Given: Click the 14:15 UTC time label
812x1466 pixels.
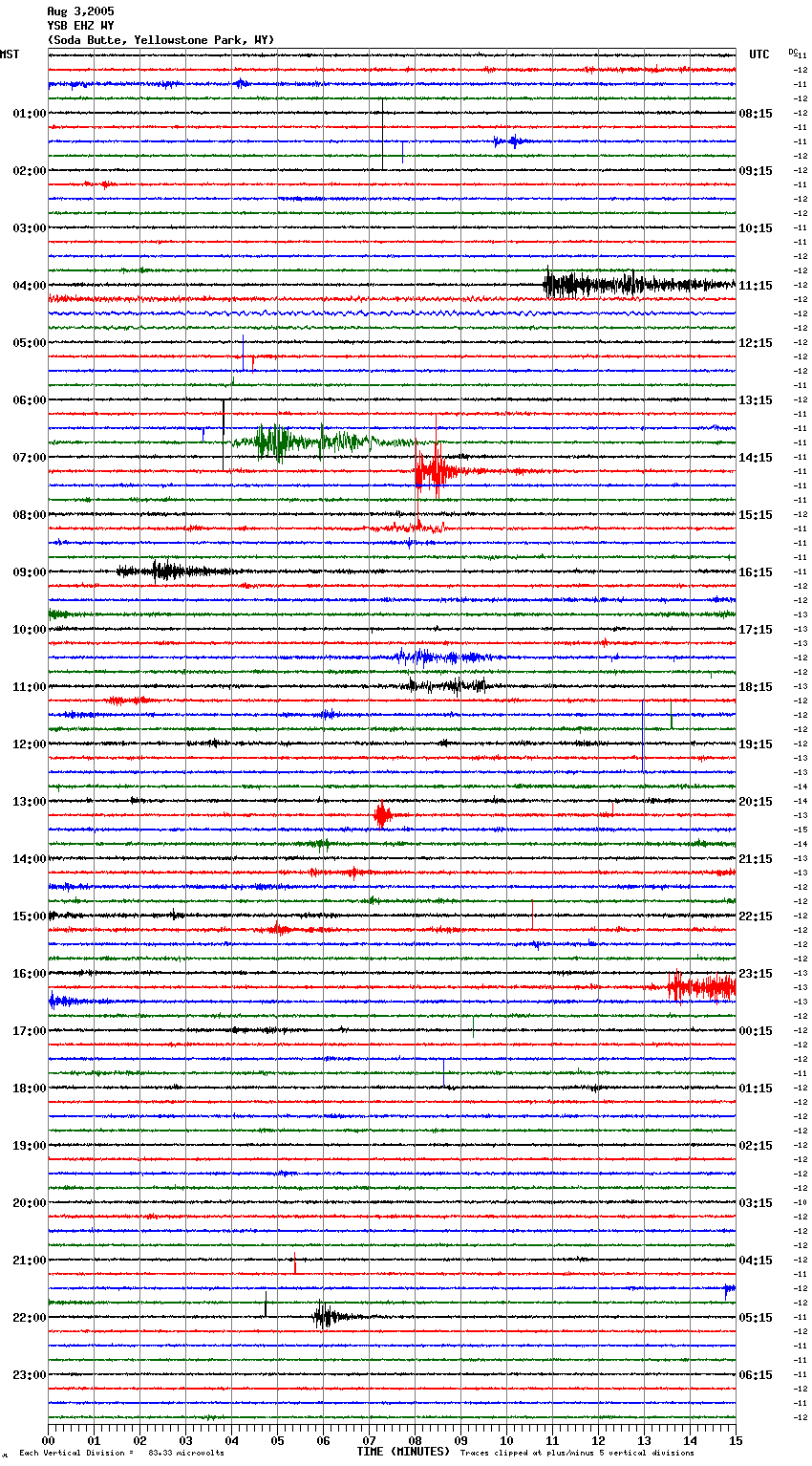Looking at the screenshot, I should click(756, 458).
